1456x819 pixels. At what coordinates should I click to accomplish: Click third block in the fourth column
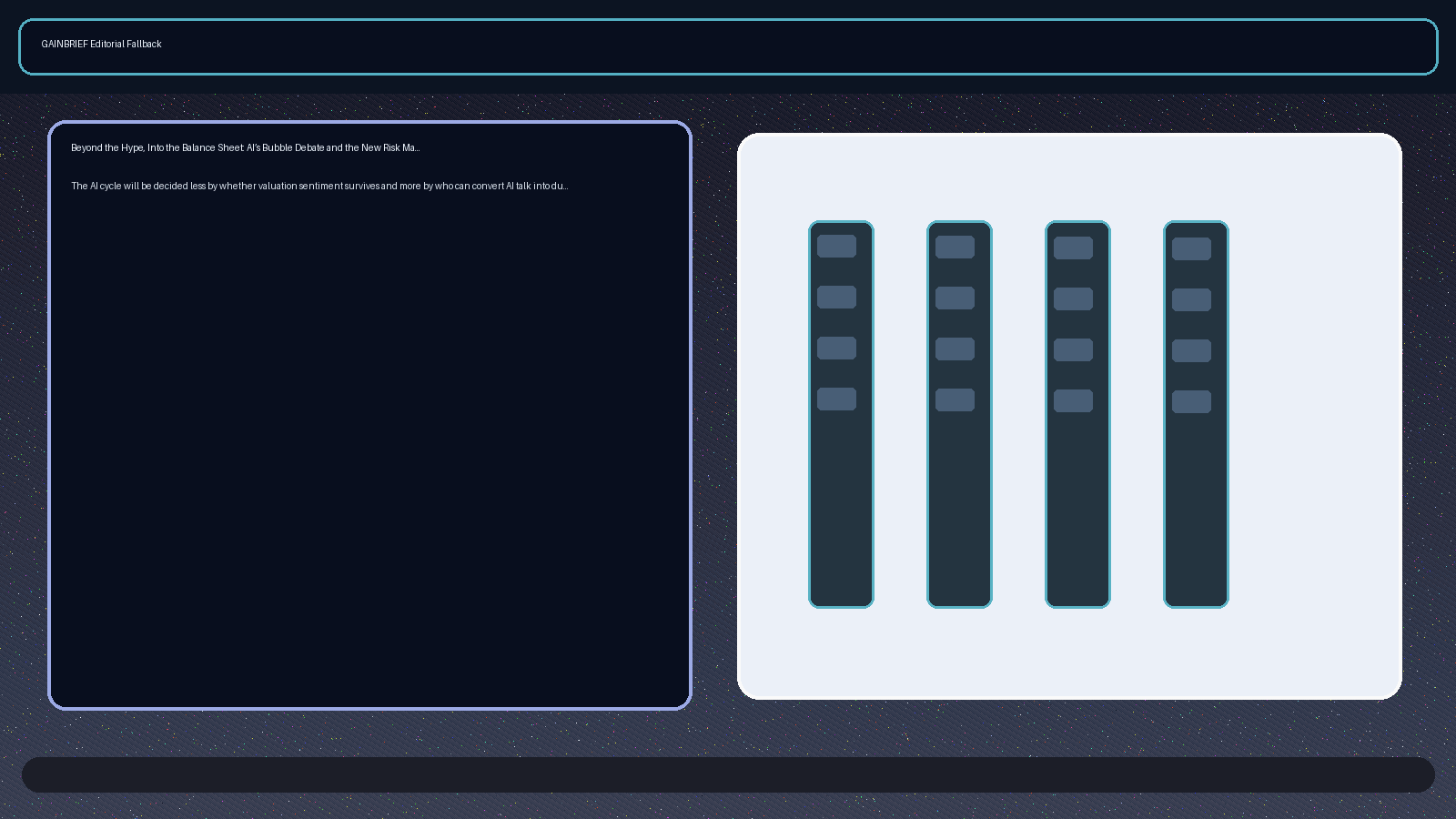click(x=1191, y=351)
